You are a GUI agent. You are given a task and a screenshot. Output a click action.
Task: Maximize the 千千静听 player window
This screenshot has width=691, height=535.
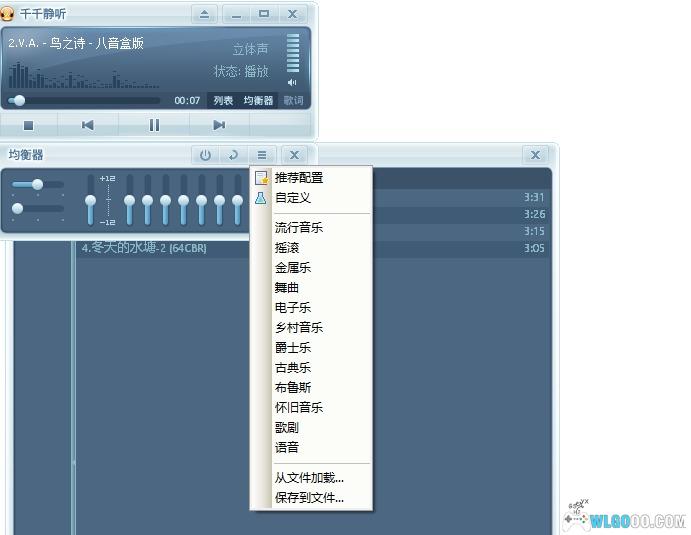(x=264, y=14)
